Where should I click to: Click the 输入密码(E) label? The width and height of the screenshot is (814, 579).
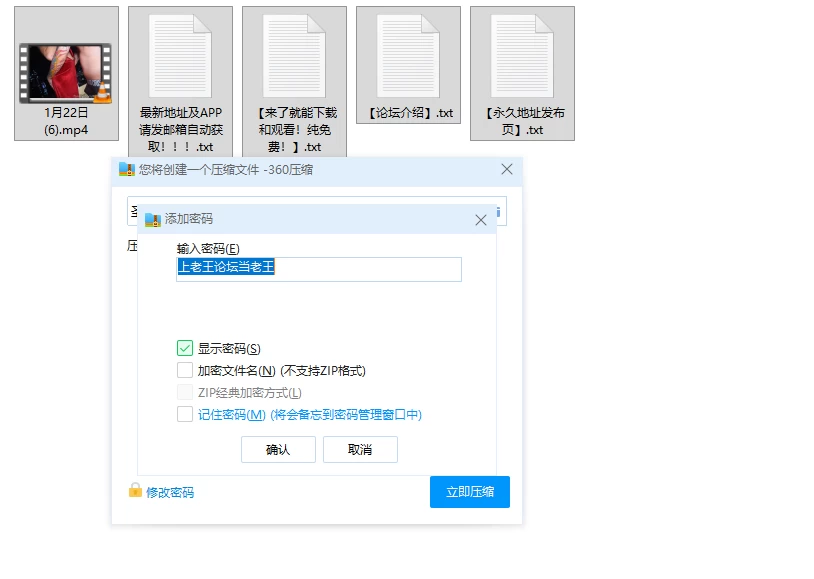point(208,249)
